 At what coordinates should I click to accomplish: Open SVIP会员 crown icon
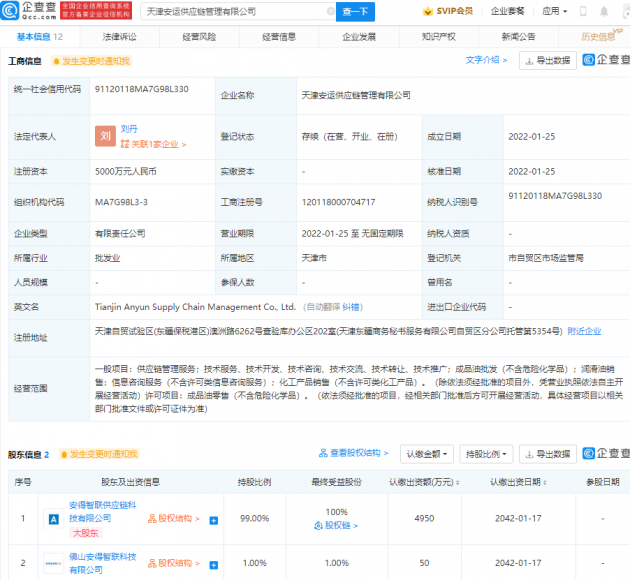[x=428, y=11]
